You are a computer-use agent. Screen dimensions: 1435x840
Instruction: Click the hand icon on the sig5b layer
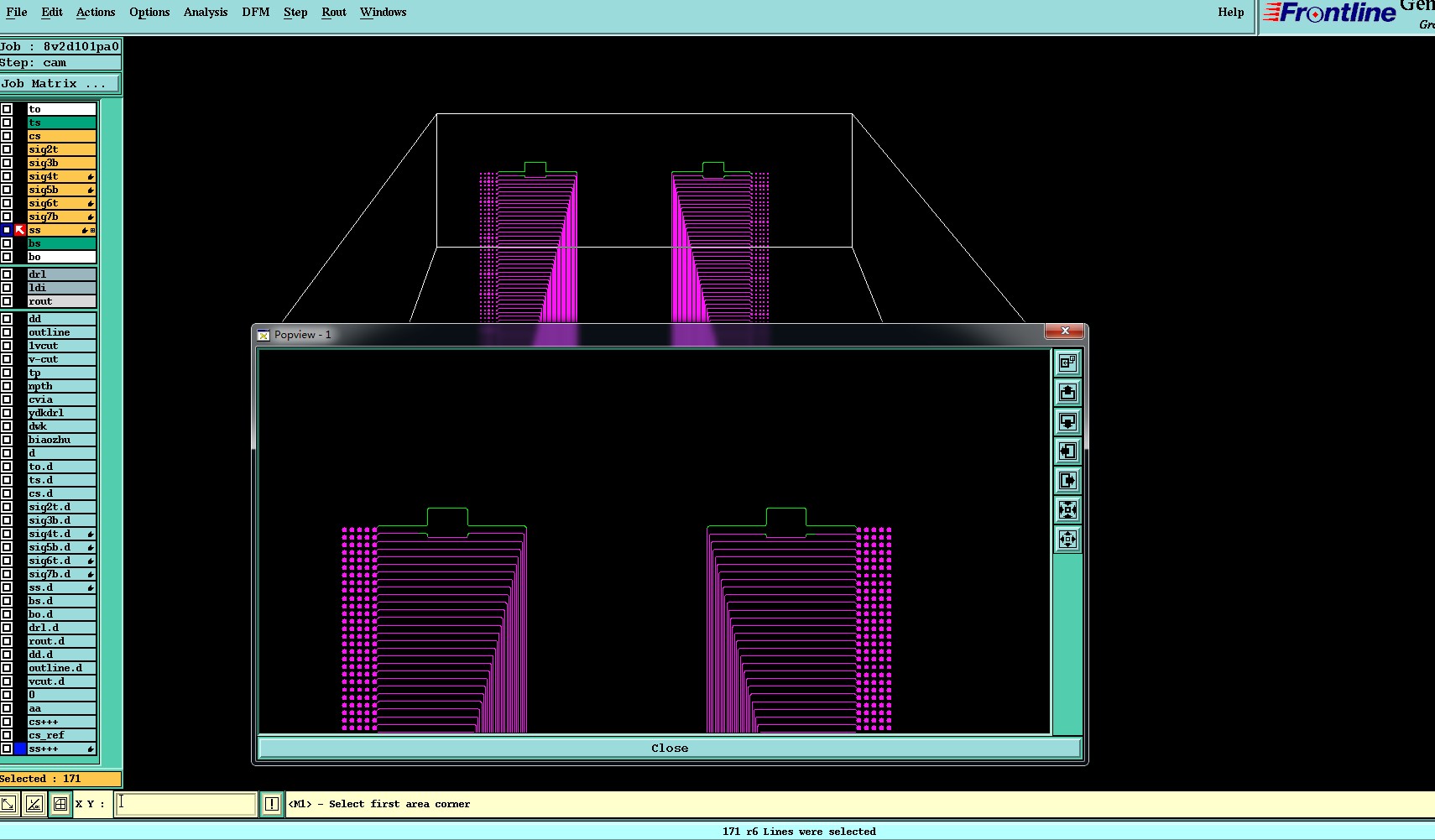(x=91, y=190)
